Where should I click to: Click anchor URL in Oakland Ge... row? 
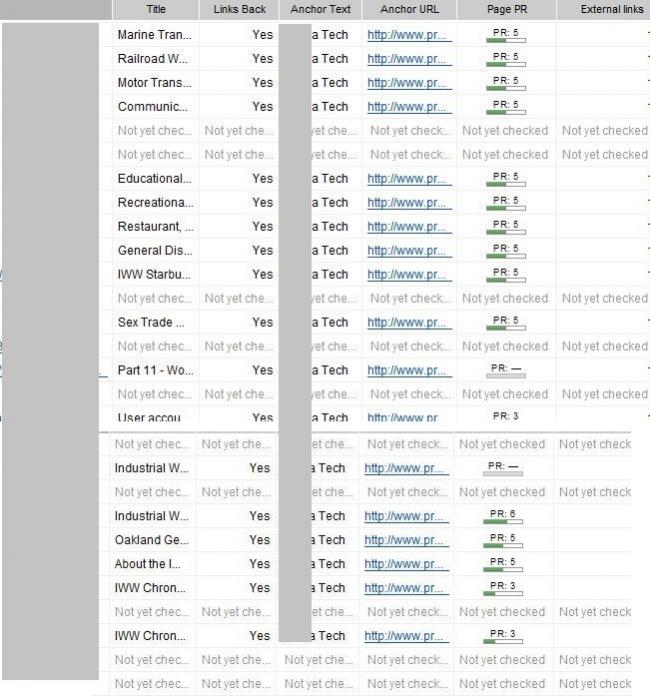(x=406, y=540)
